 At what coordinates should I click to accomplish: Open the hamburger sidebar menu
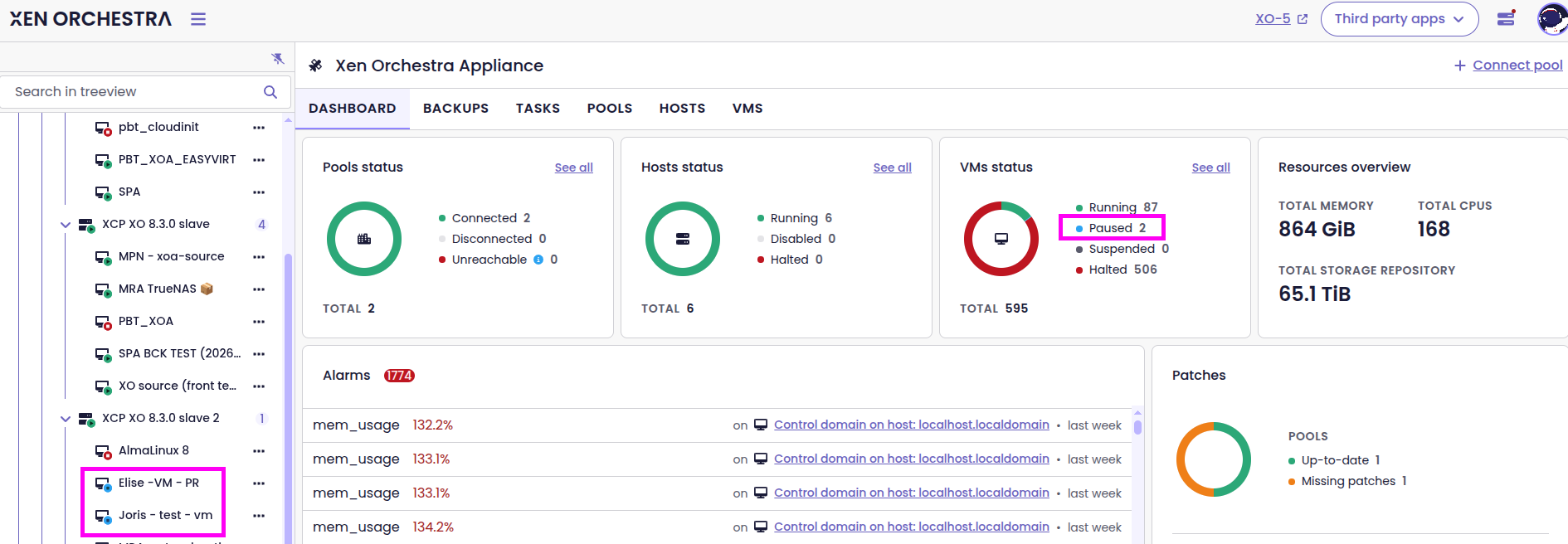point(198,19)
